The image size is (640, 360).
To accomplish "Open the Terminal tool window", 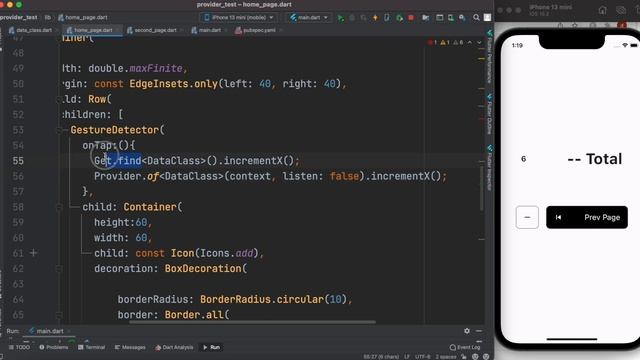I will 91,347.
